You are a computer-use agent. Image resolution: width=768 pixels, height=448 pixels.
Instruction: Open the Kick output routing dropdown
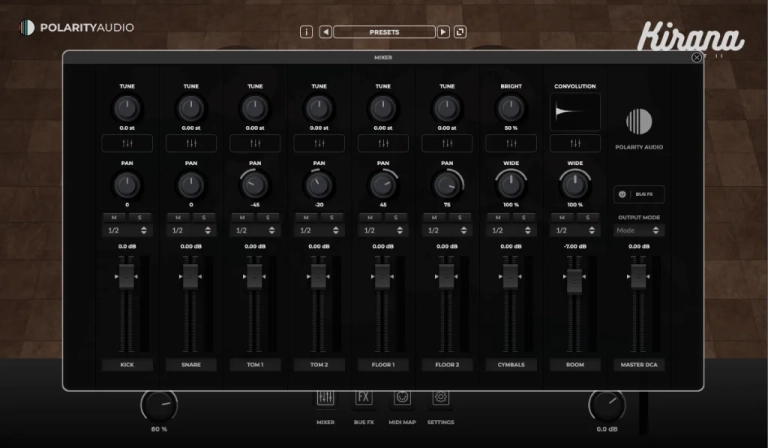(127, 230)
